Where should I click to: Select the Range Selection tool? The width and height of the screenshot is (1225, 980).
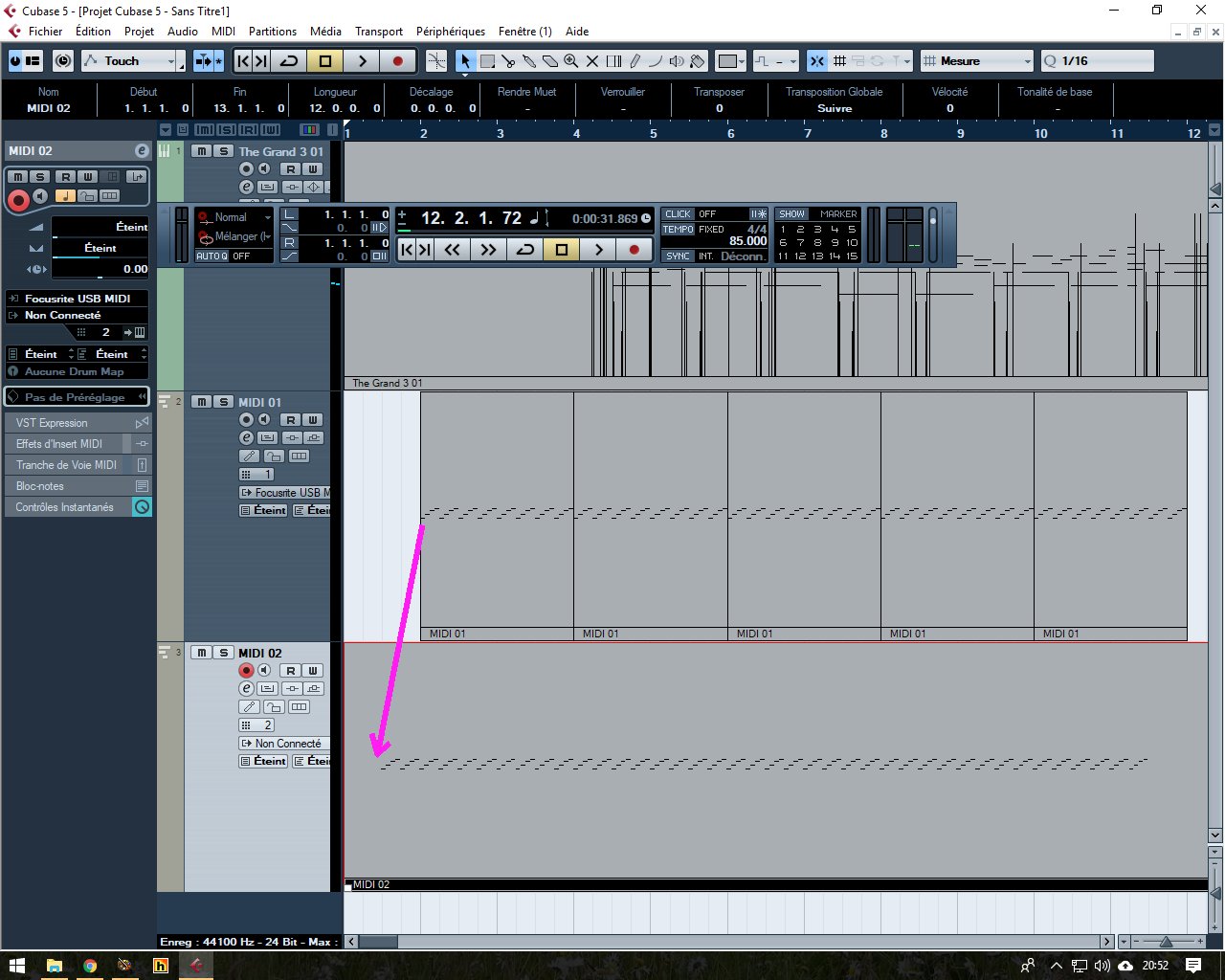(487, 61)
